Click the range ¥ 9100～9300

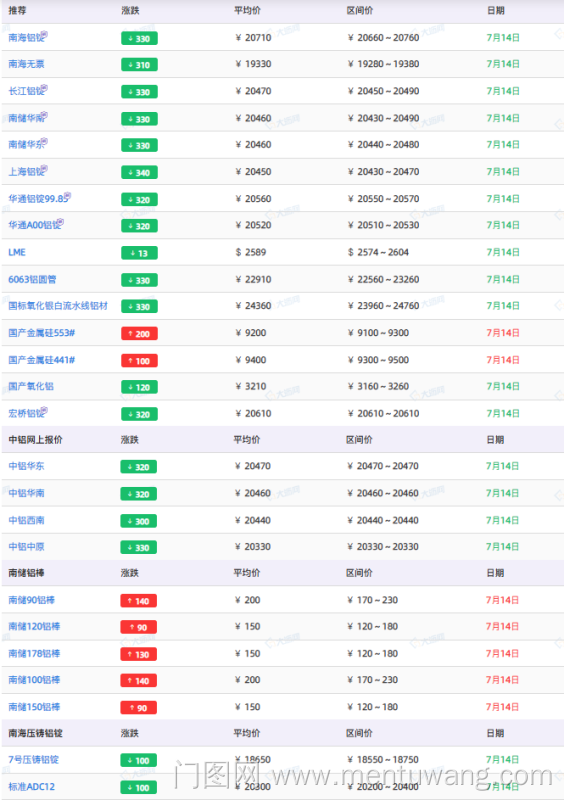pos(378,333)
